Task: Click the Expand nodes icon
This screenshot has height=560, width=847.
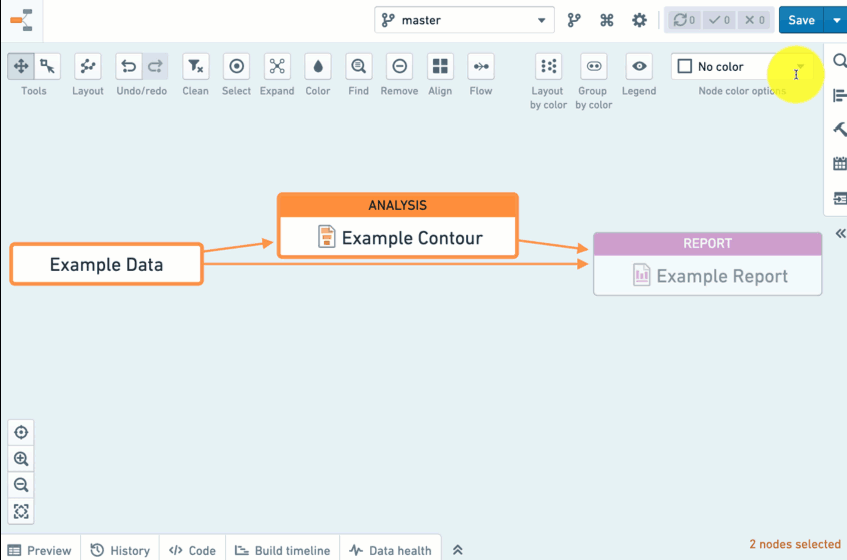Action: (277, 66)
